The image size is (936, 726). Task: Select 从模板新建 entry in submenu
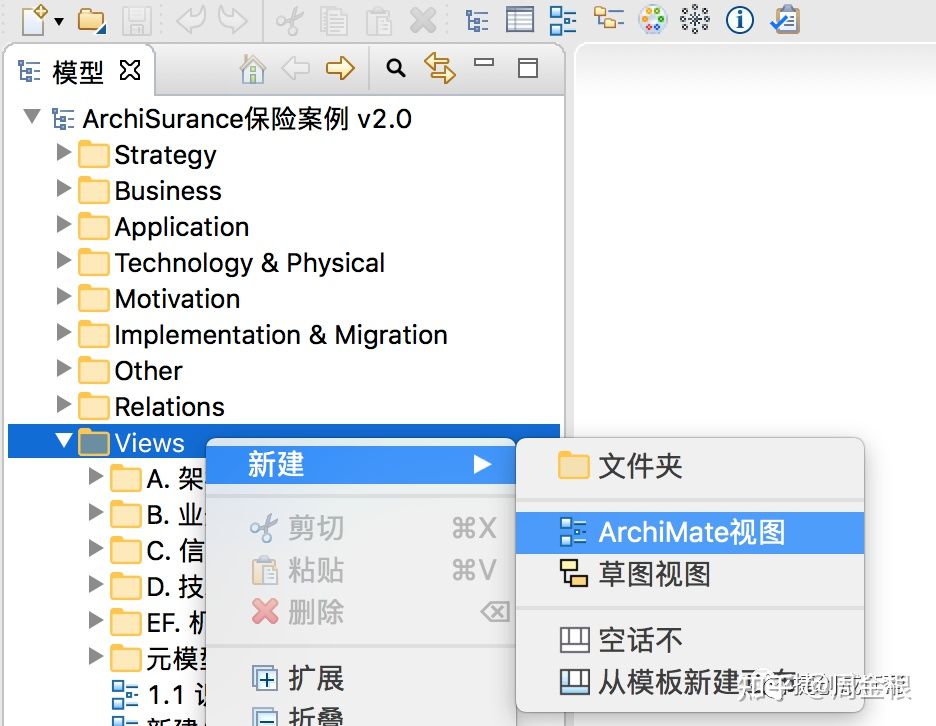tap(690, 682)
